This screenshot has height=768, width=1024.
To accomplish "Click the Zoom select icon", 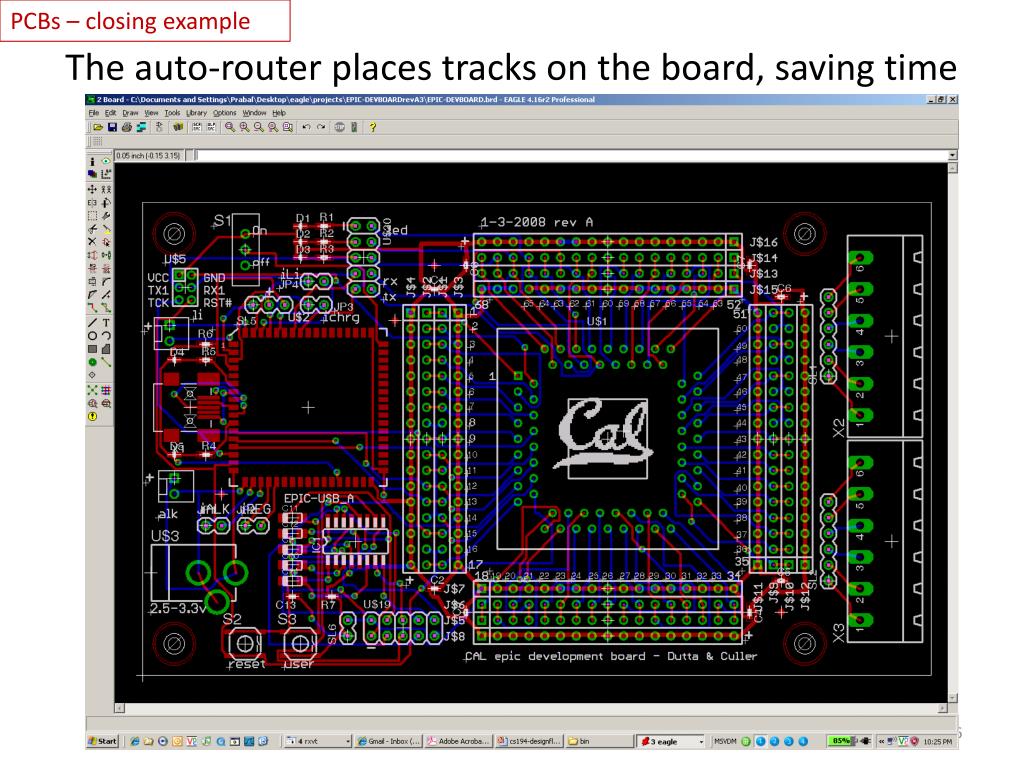I will (x=287, y=127).
